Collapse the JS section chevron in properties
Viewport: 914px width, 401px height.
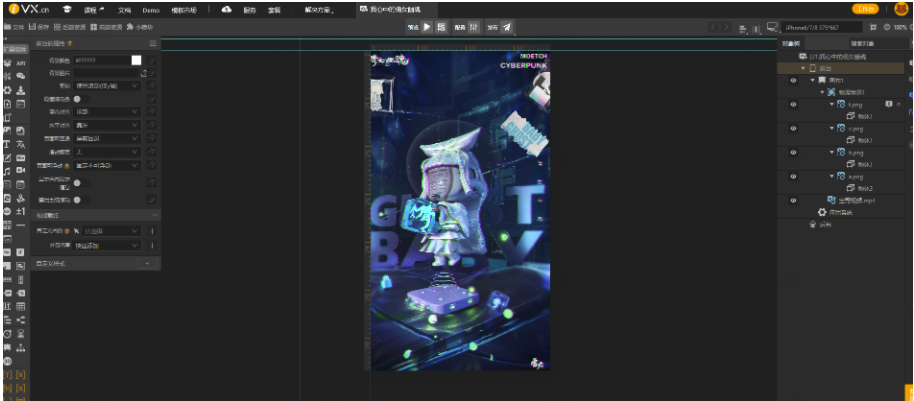(154, 216)
